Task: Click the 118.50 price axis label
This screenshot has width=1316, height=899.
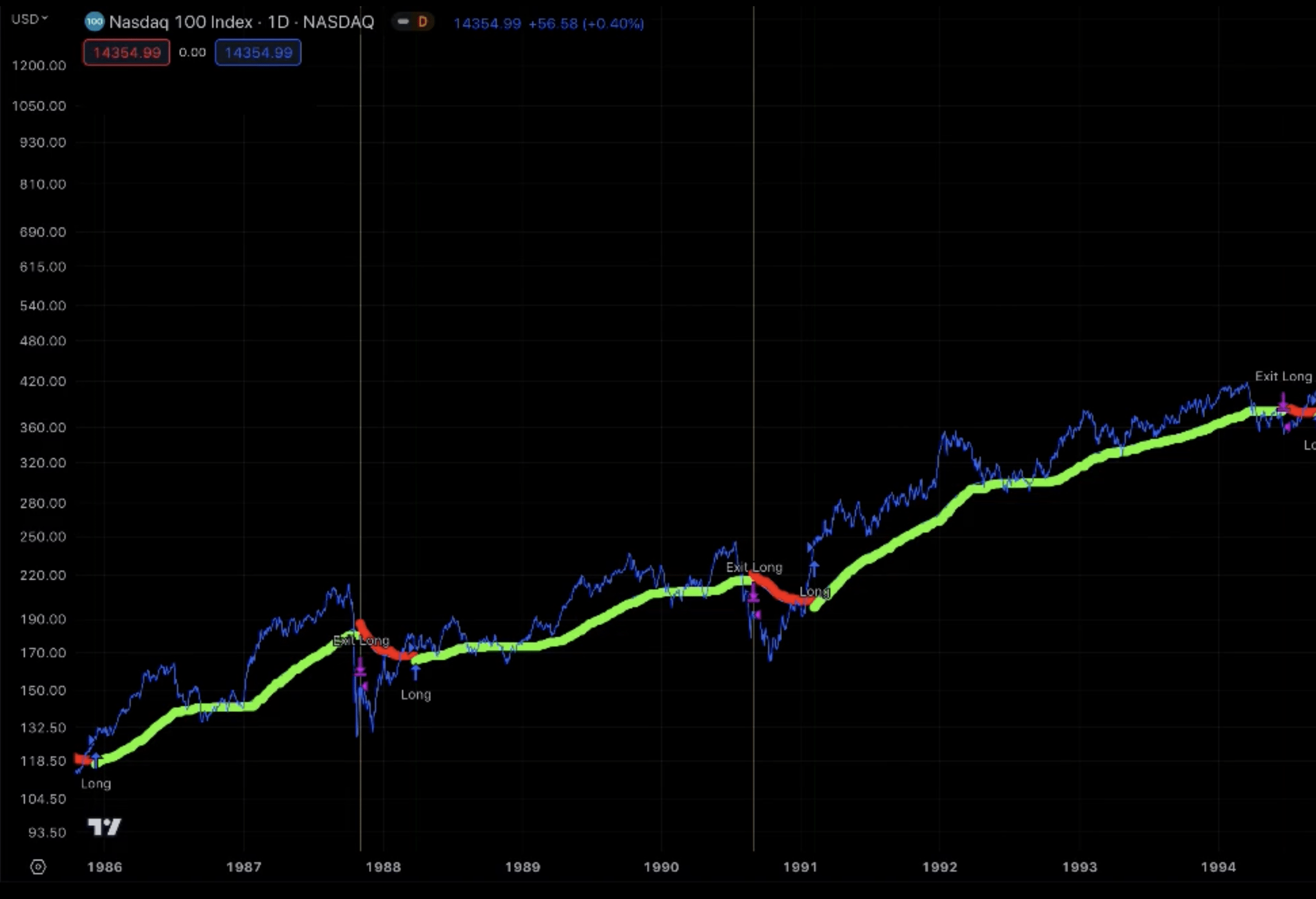Action: point(43,761)
